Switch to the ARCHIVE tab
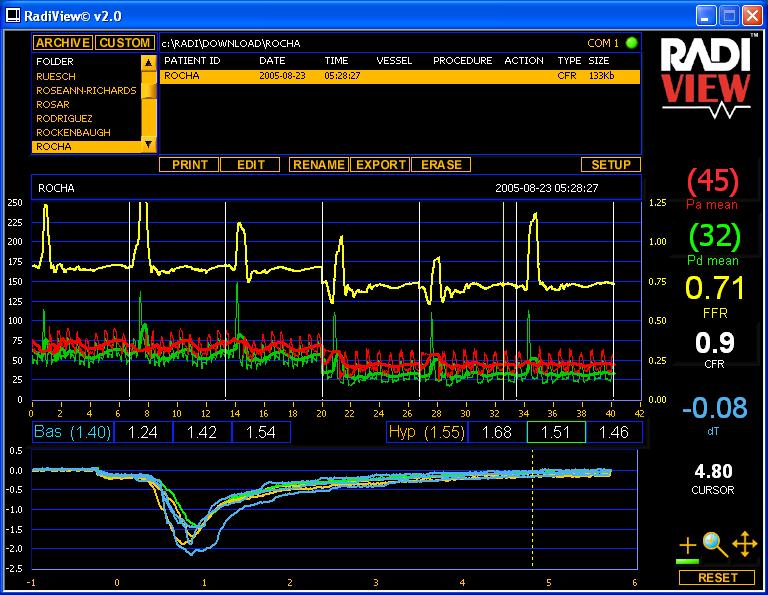This screenshot has width=768, height=595. click(x=63, y=43)
